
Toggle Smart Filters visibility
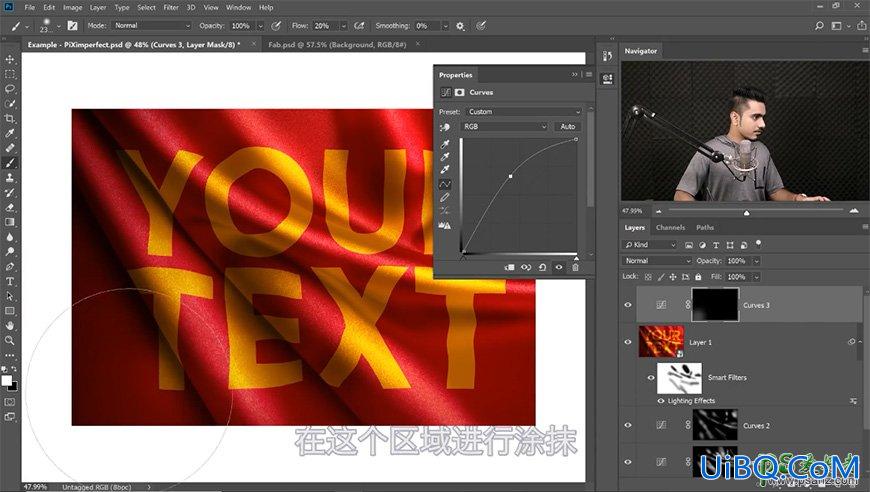point(651,378)
